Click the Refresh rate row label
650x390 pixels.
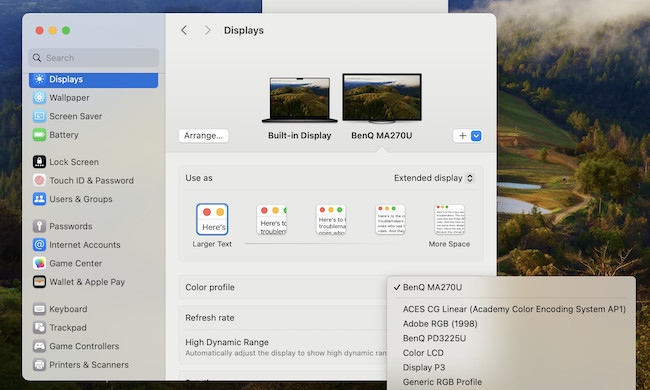(210, 318)
